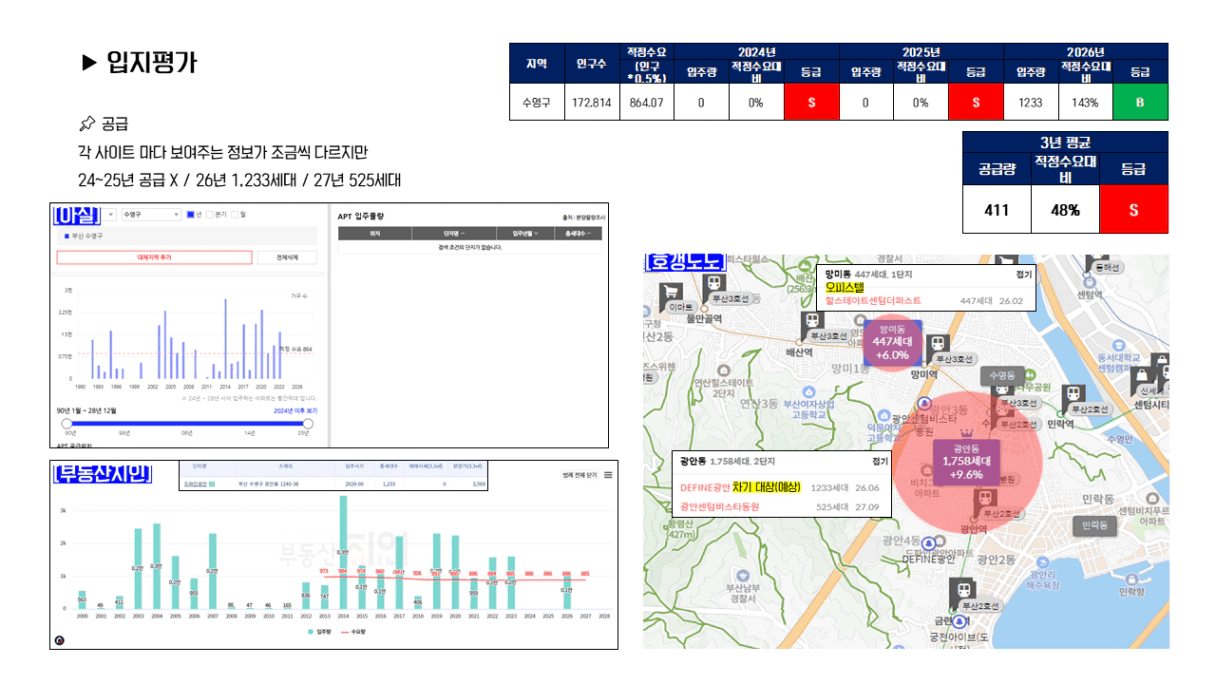Collapse the 망미동 popup with 접기
Viewport: 1216px width, 684px height.
[x=1023, y=273]
